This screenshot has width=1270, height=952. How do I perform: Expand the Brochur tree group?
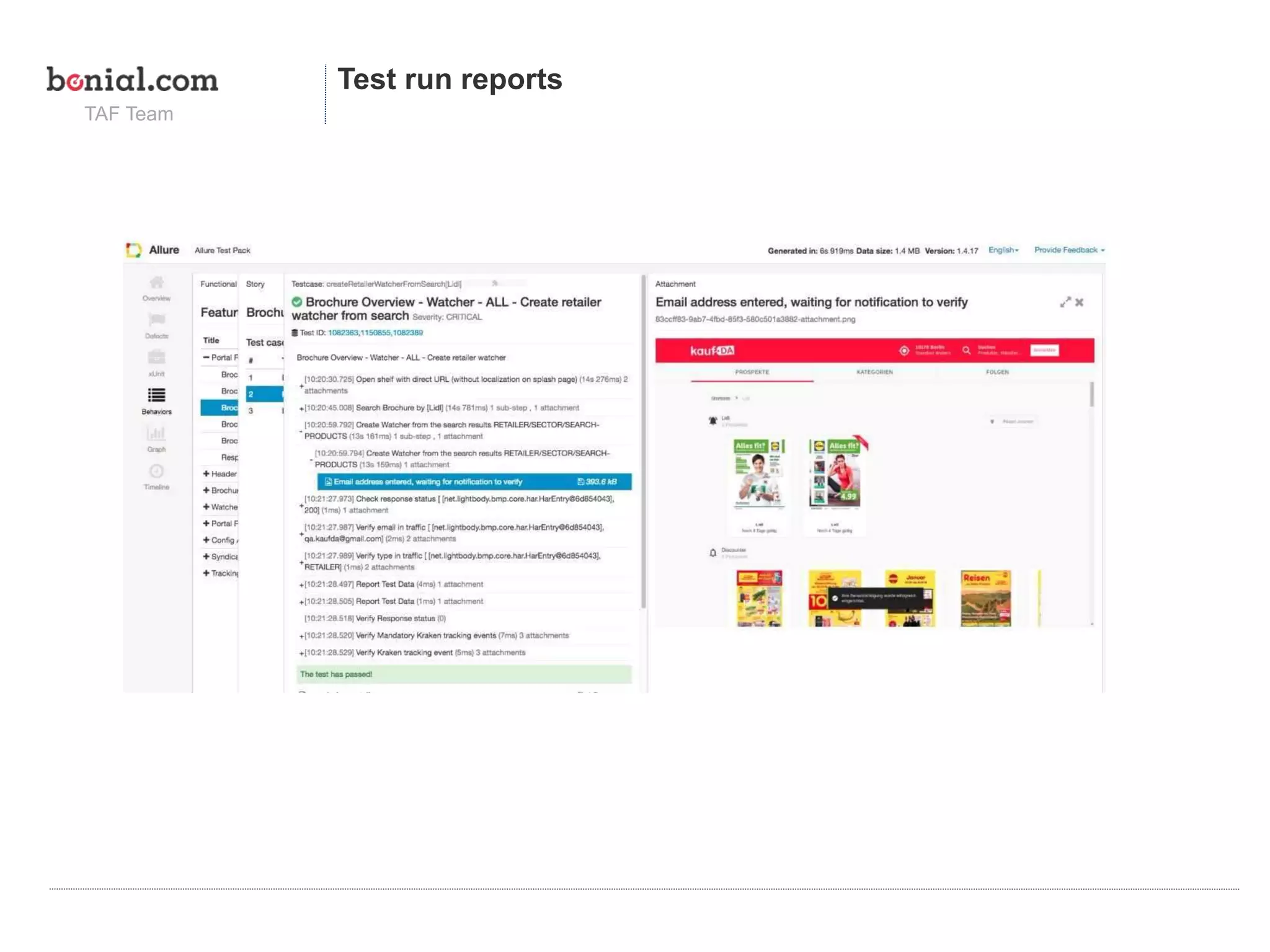click(x=206, y=490)
